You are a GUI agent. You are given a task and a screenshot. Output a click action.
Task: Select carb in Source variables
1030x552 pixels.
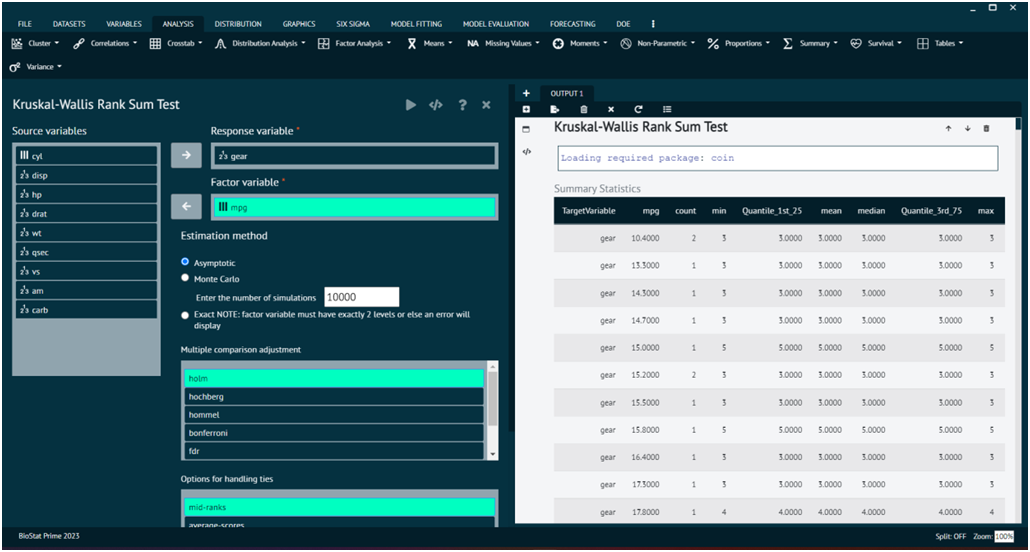87,310
